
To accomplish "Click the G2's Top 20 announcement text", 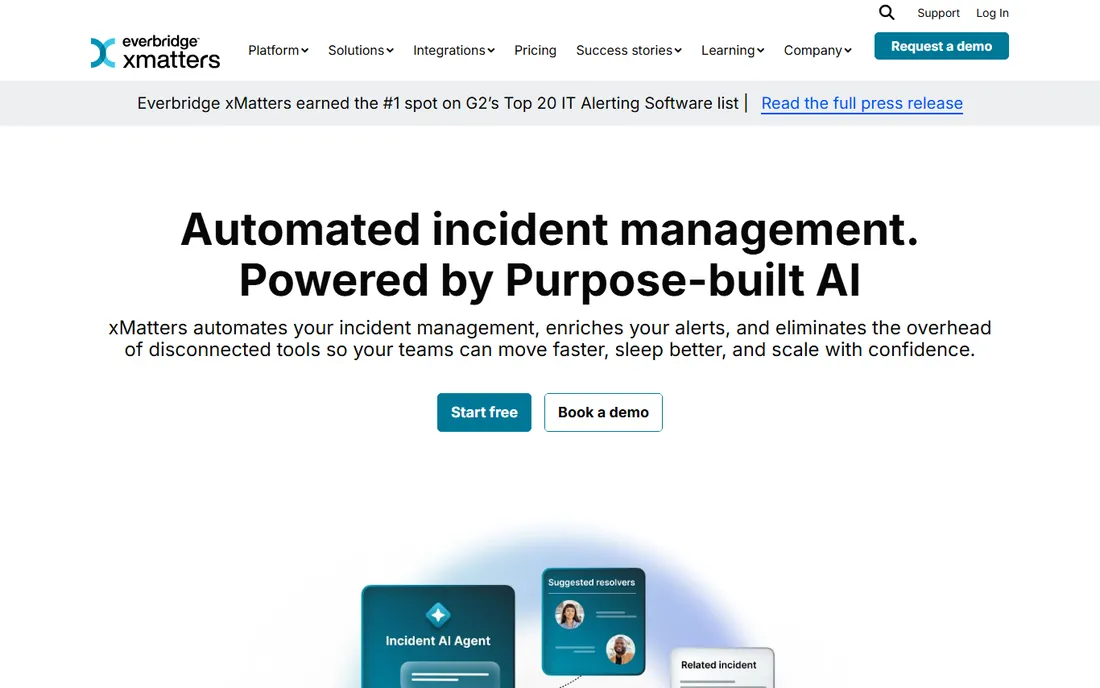I will [x=438, y=103].
